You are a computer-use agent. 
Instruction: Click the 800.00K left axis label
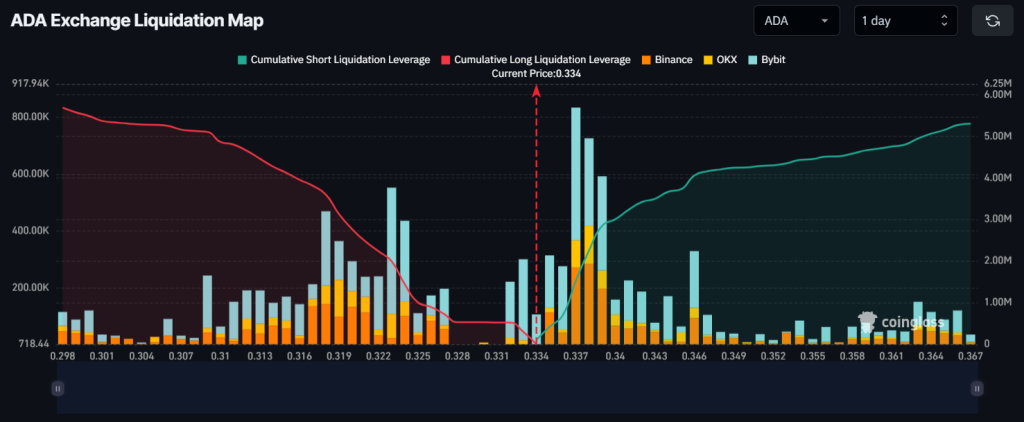coord(31,117)
